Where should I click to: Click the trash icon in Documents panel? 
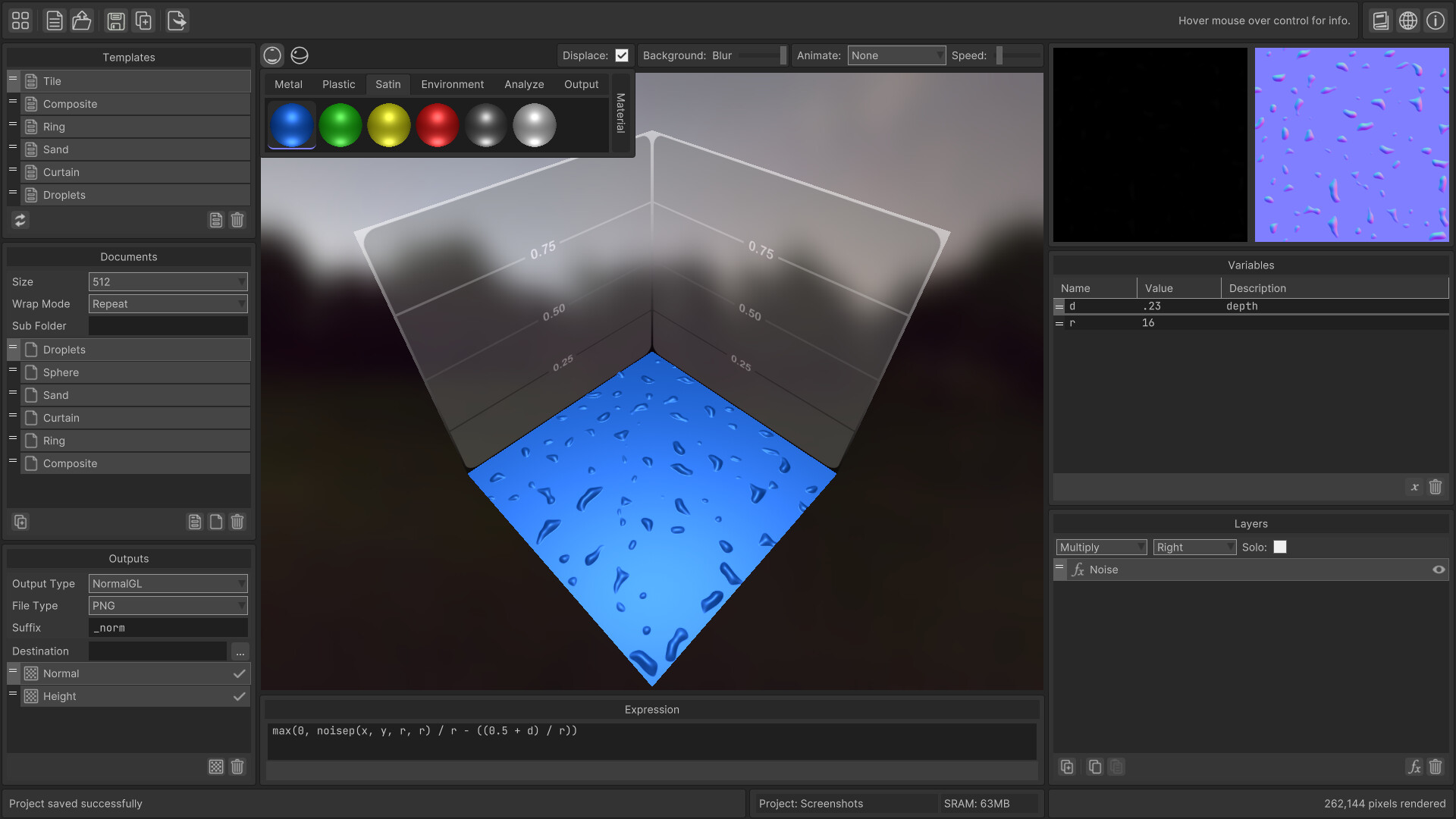(237, 522)
